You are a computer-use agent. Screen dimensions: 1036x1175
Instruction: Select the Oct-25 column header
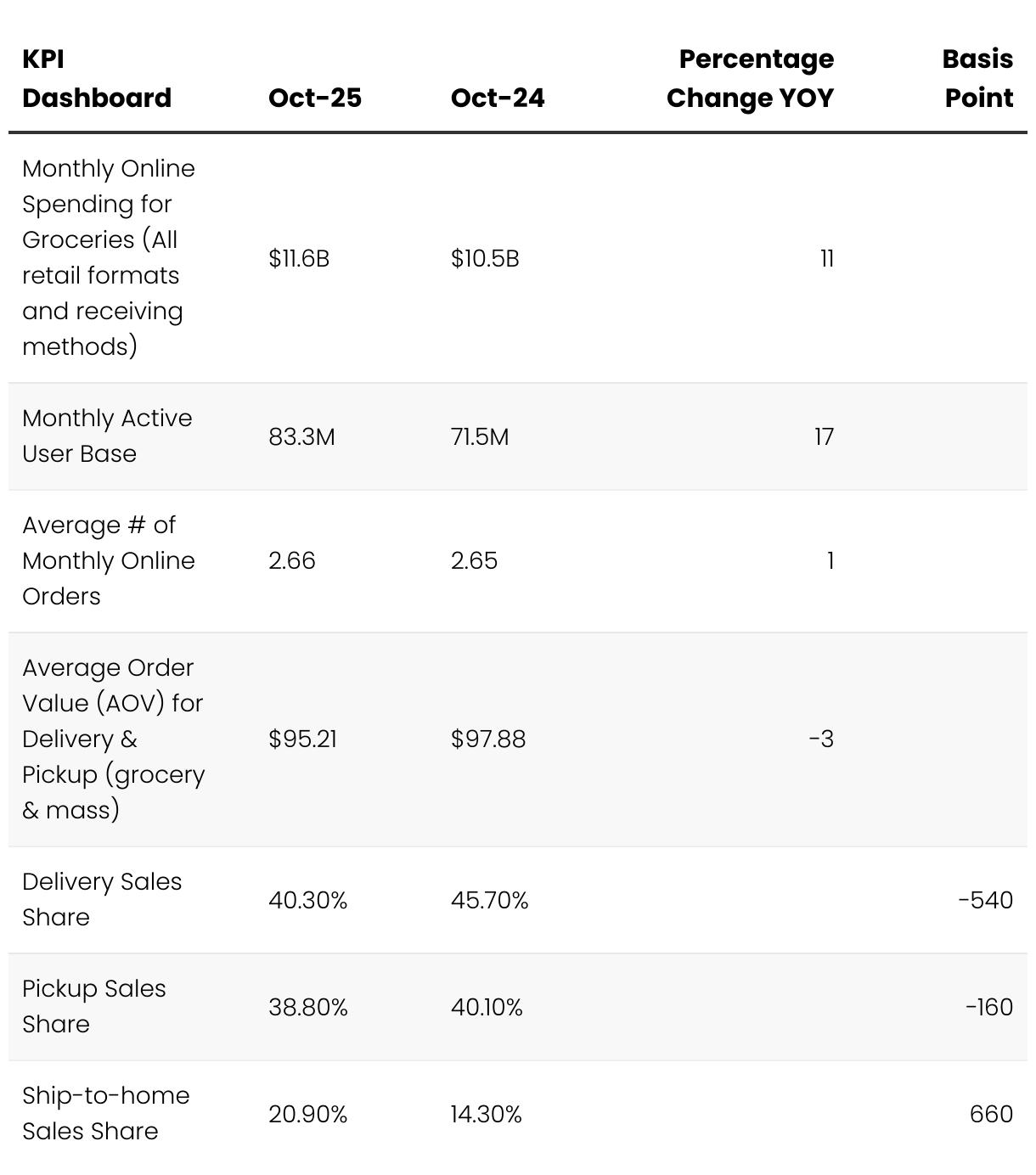pos(315,98)
